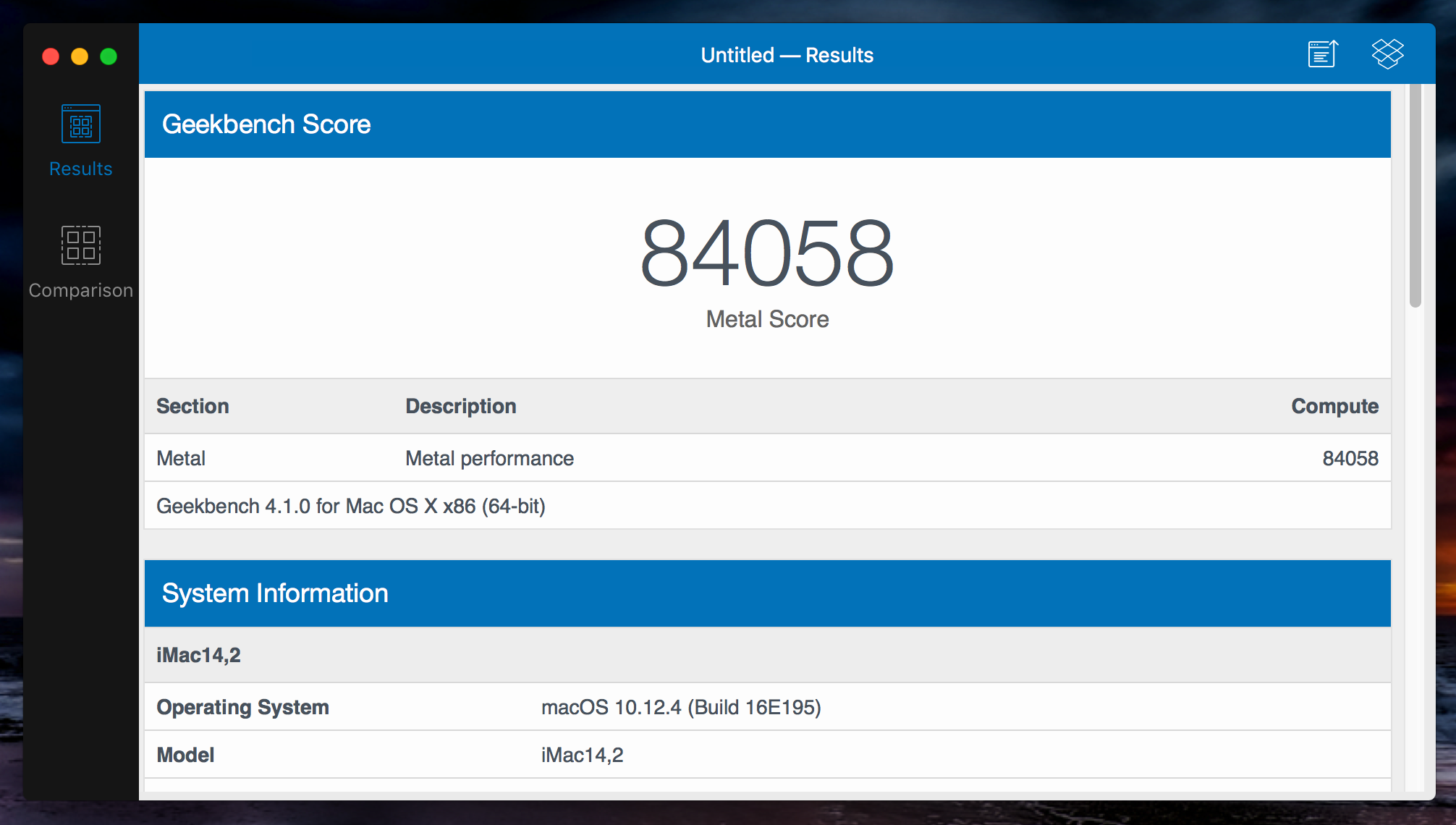
Task: Click the Section column header
Action: pyautogui.click(x=192, y=406)
